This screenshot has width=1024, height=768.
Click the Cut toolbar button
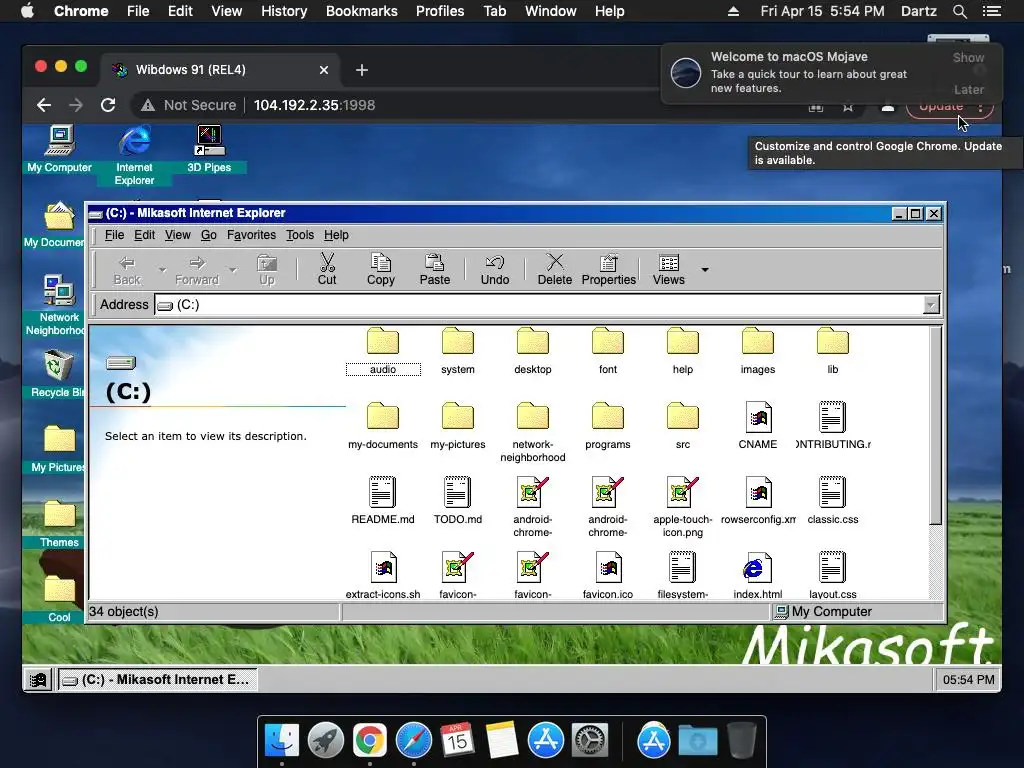[x=327, y=270]
